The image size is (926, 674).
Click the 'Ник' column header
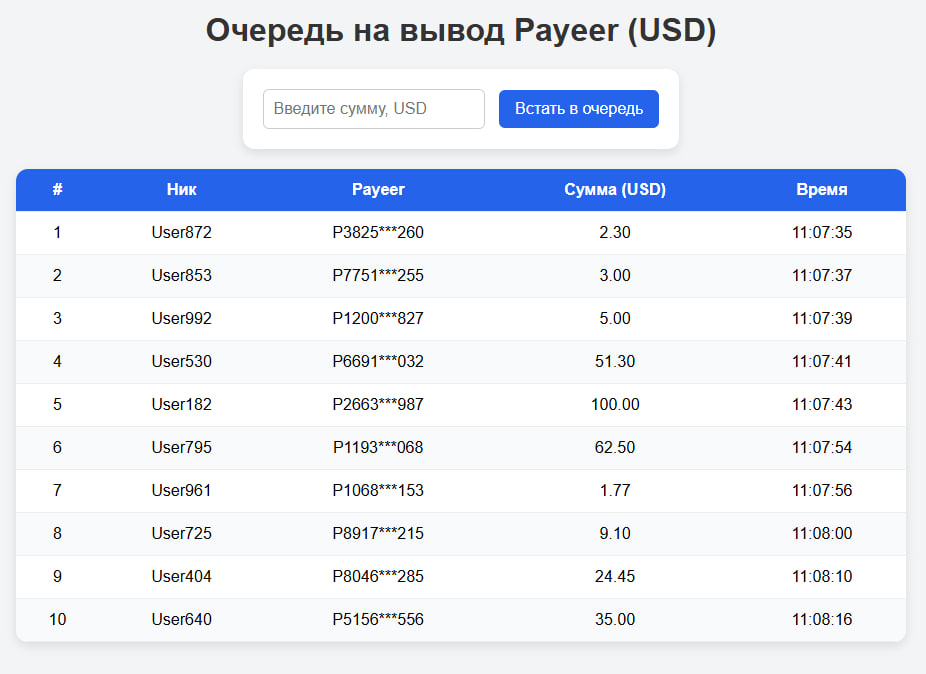(x=182, y=189)
